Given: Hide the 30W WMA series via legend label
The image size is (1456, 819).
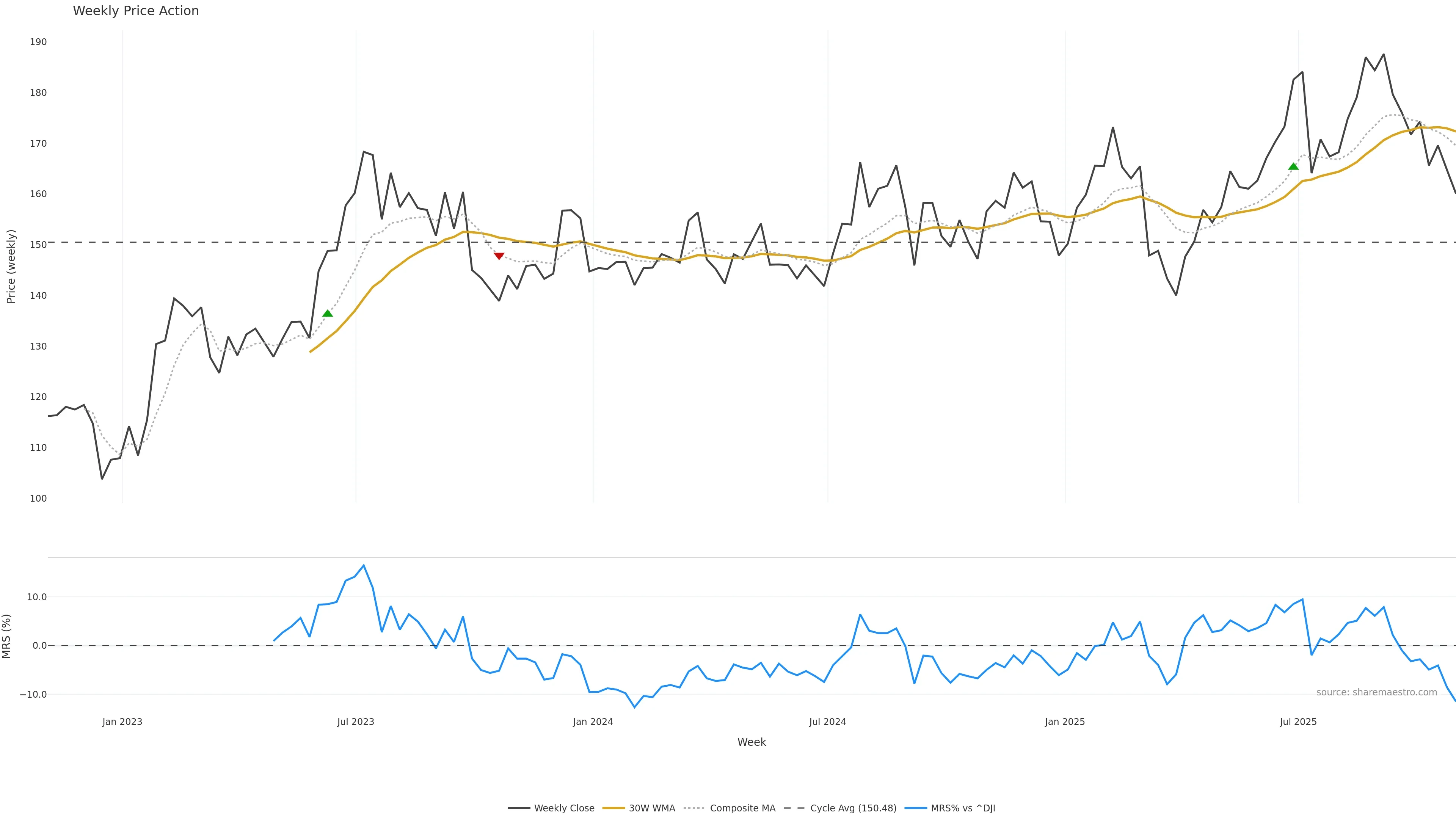Looking at the screenshot, I should pos(652,808).
